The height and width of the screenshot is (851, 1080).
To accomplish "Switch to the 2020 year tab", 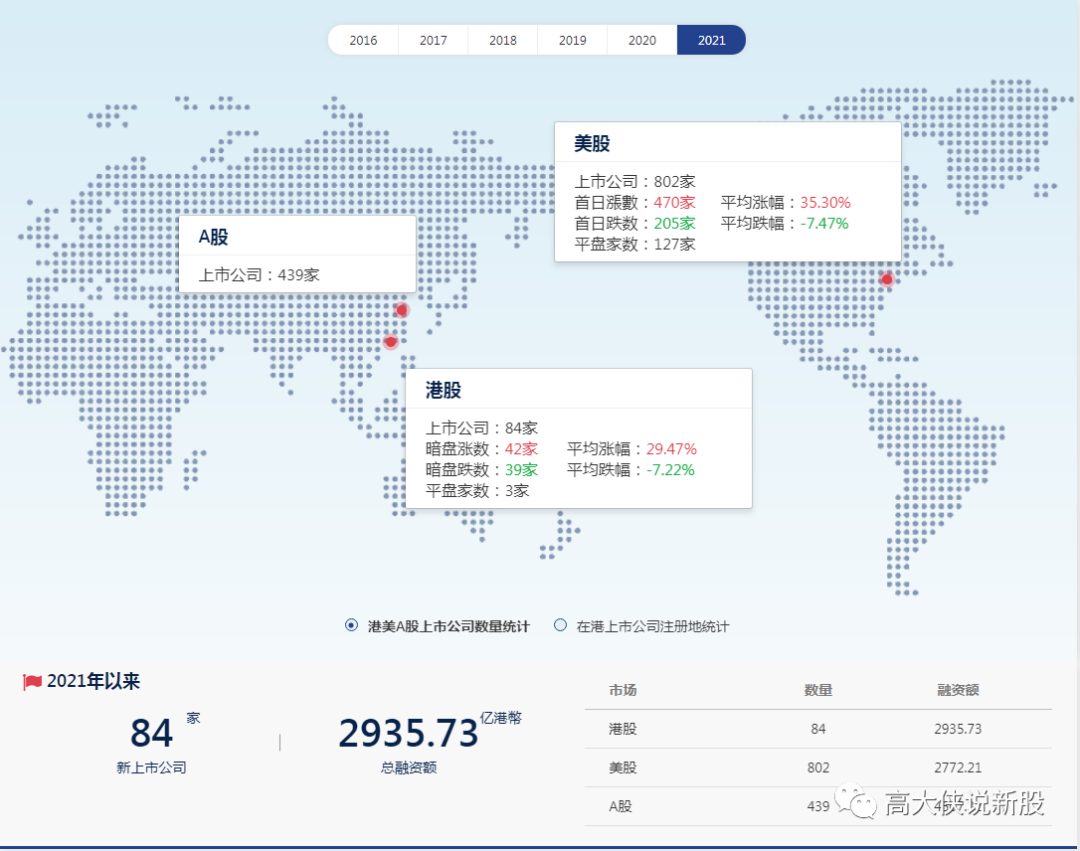I will coord(642,40).
